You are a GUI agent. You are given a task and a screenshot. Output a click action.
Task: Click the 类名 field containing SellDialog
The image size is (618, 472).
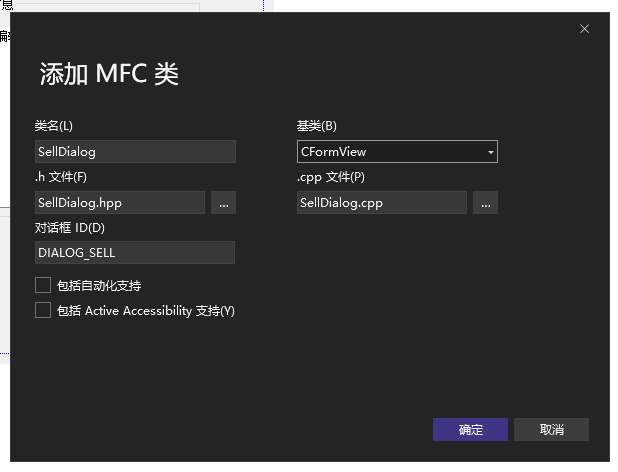point(135,152)
